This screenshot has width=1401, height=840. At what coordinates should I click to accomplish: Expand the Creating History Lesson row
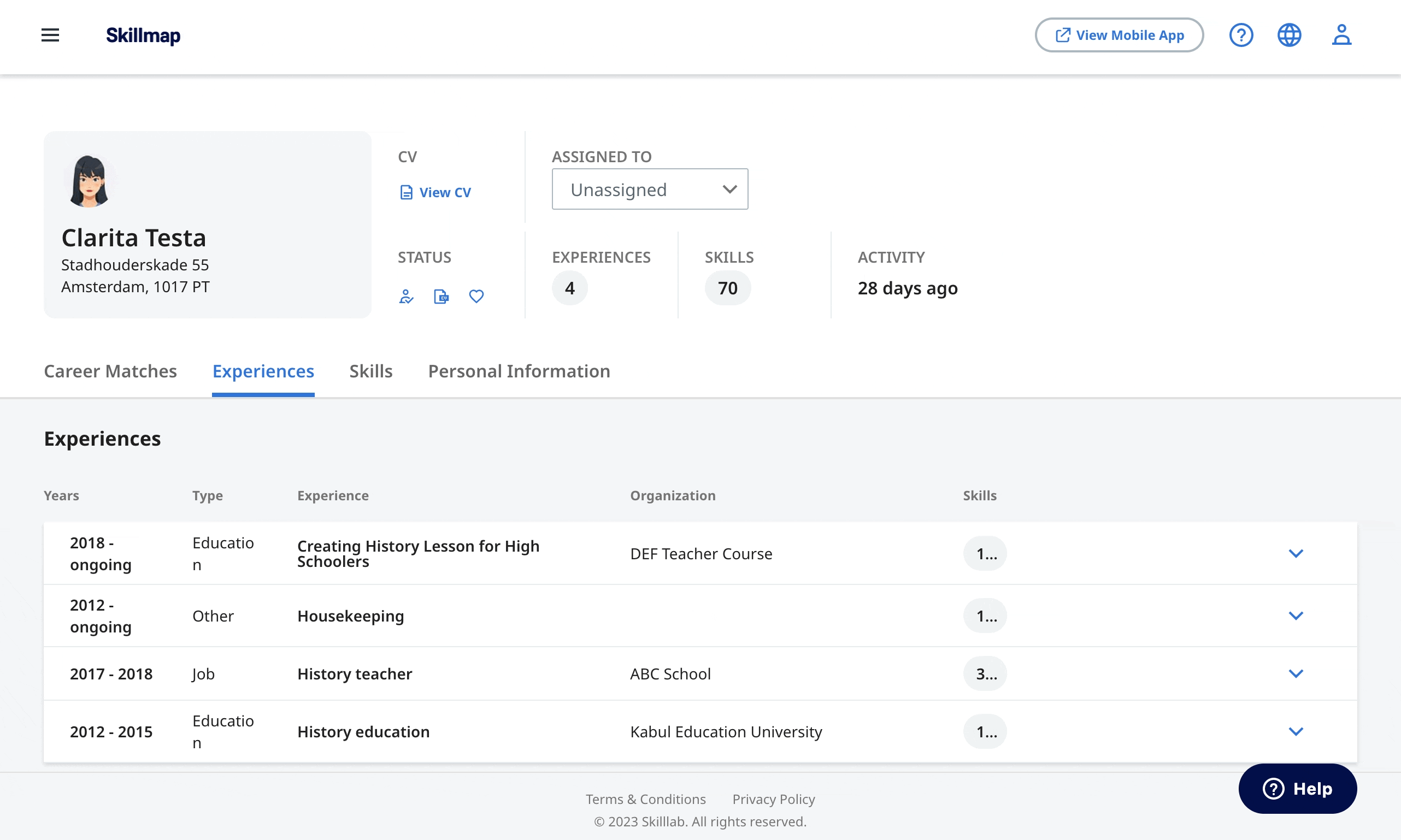tap(1296, 554)
